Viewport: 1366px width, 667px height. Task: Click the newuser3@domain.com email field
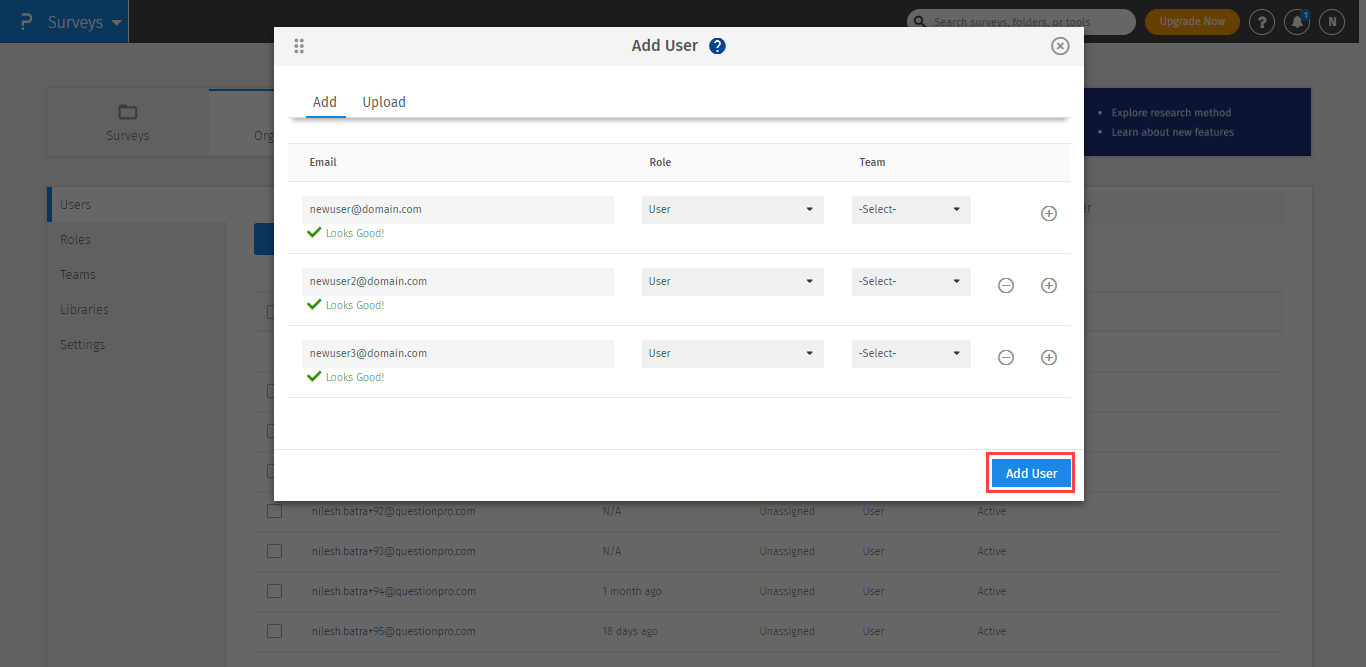coord(458,354)
